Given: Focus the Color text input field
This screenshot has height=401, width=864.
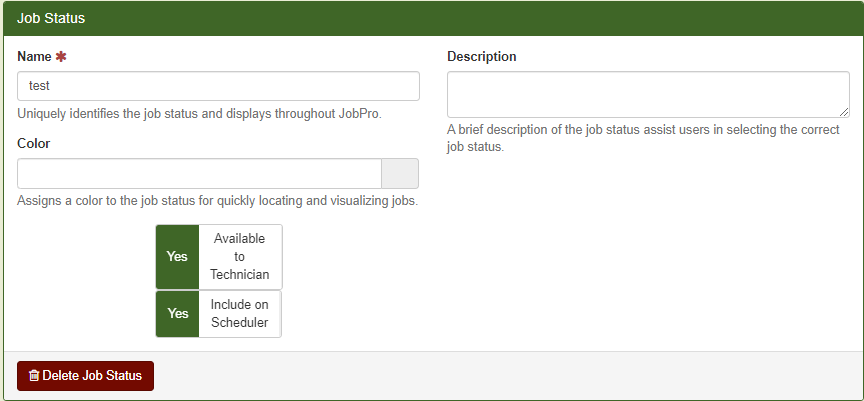Looking at the screenshot, I should pyautogui.click(x=199, y=174).
